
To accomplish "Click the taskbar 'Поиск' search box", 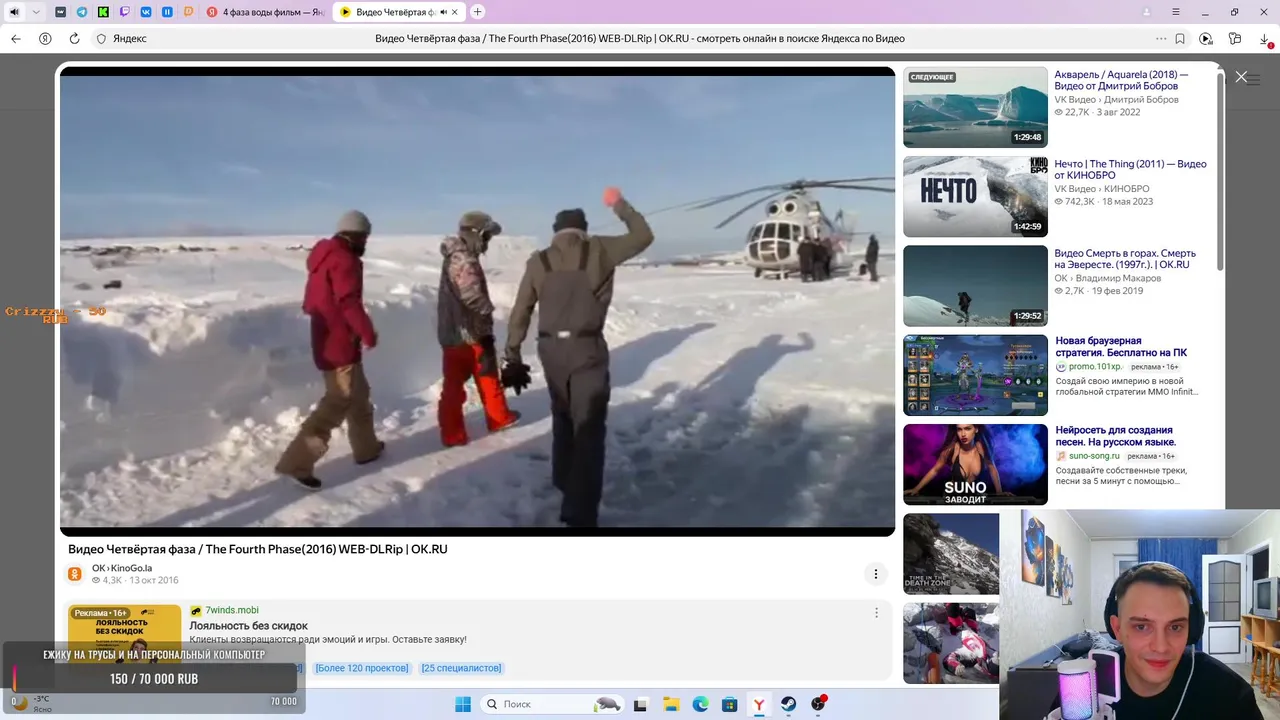I will click(x=552, y=704).
